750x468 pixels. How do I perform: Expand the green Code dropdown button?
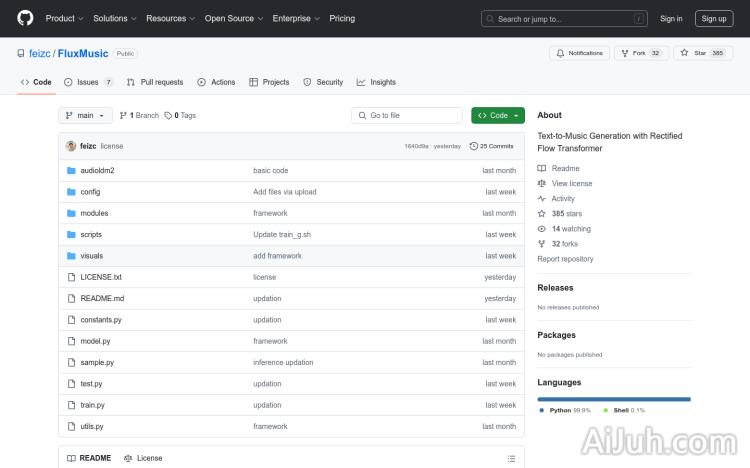[498, 115]
